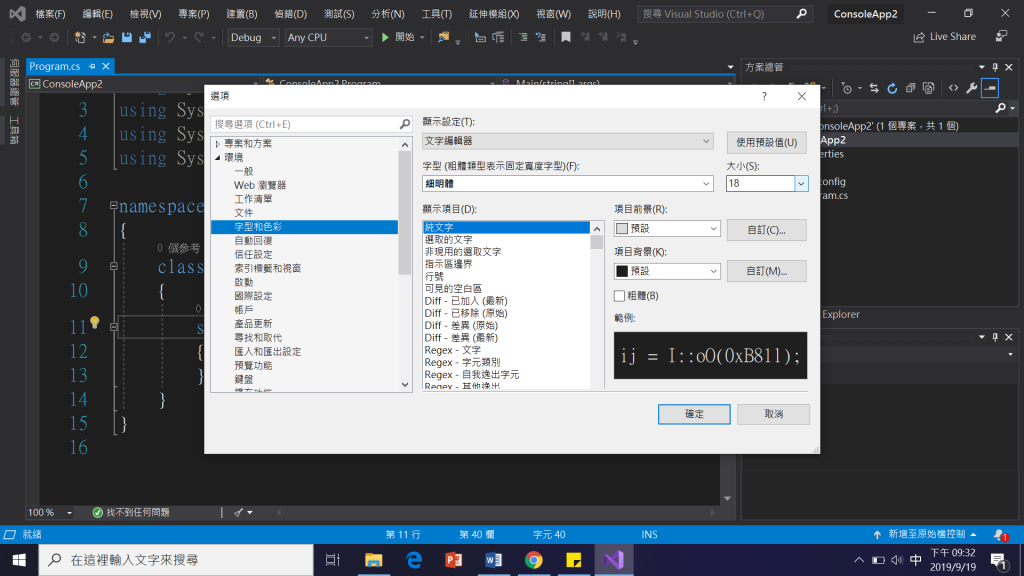Collapse the namespace outlining on line 7
This screenshot has width=1024, height=576.
tap(114, 206)
